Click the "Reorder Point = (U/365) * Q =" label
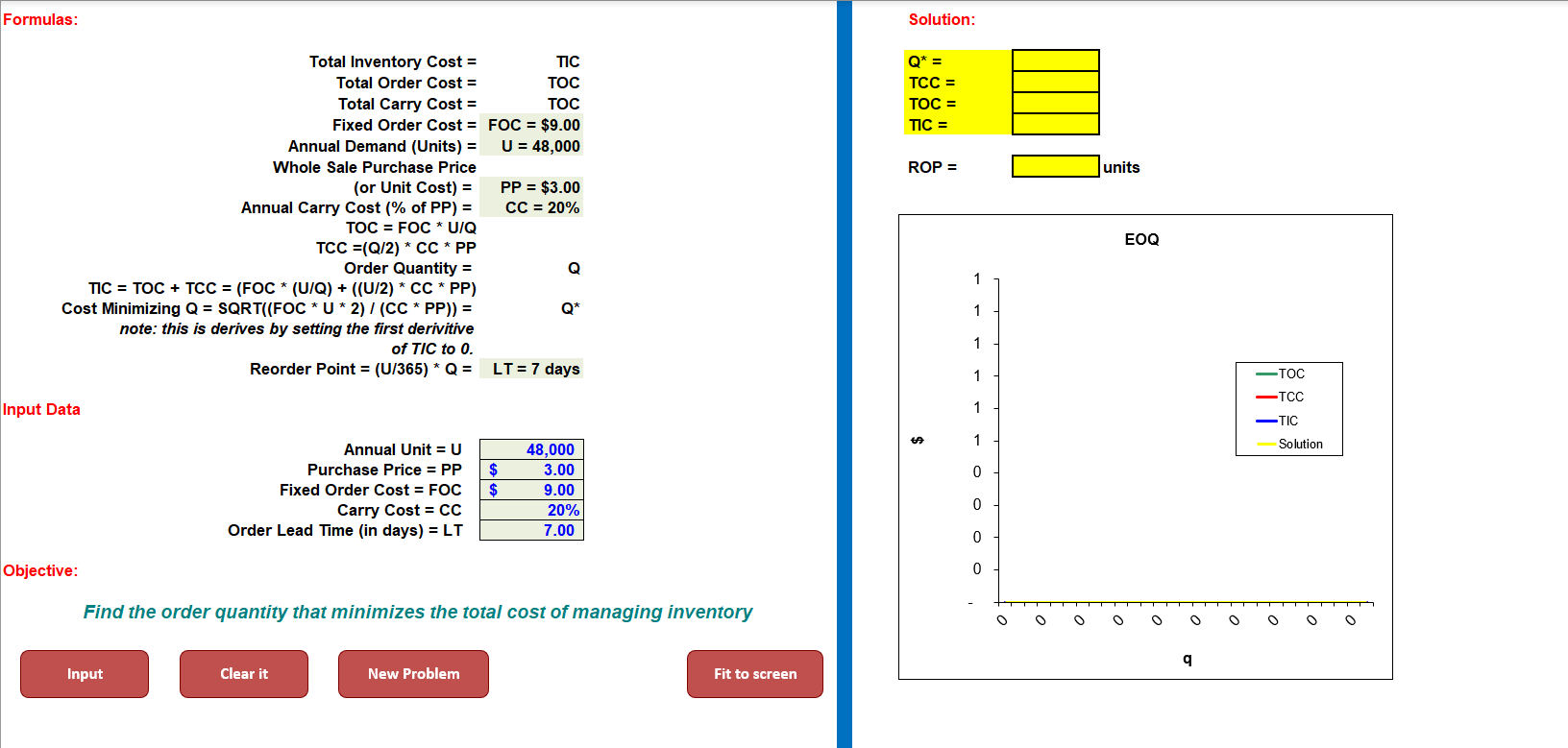Viewport: 1568px width, 748px height. tap(361, 369)
